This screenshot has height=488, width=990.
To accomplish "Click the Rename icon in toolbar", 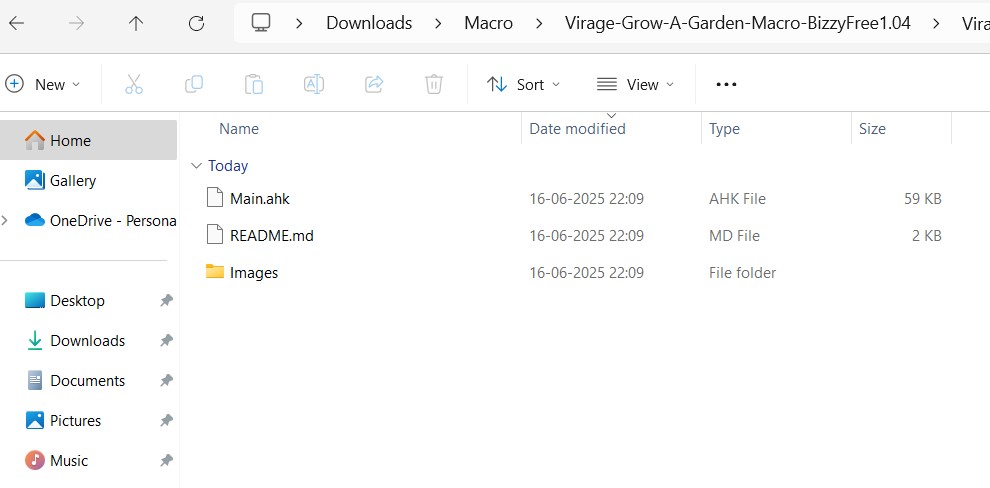I will (314, 84).
